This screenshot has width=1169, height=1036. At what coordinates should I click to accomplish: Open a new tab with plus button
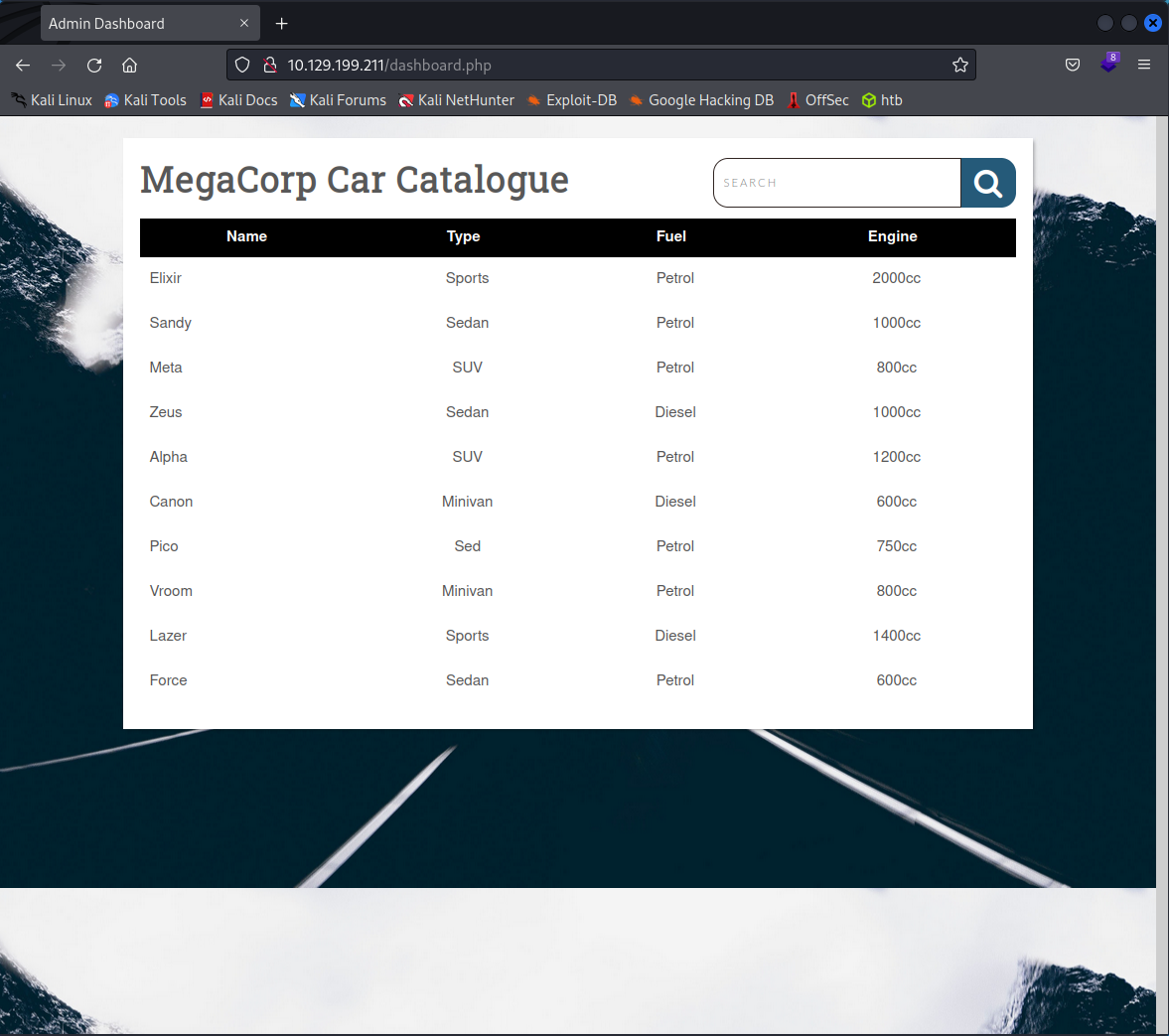(x=282, y=24)
